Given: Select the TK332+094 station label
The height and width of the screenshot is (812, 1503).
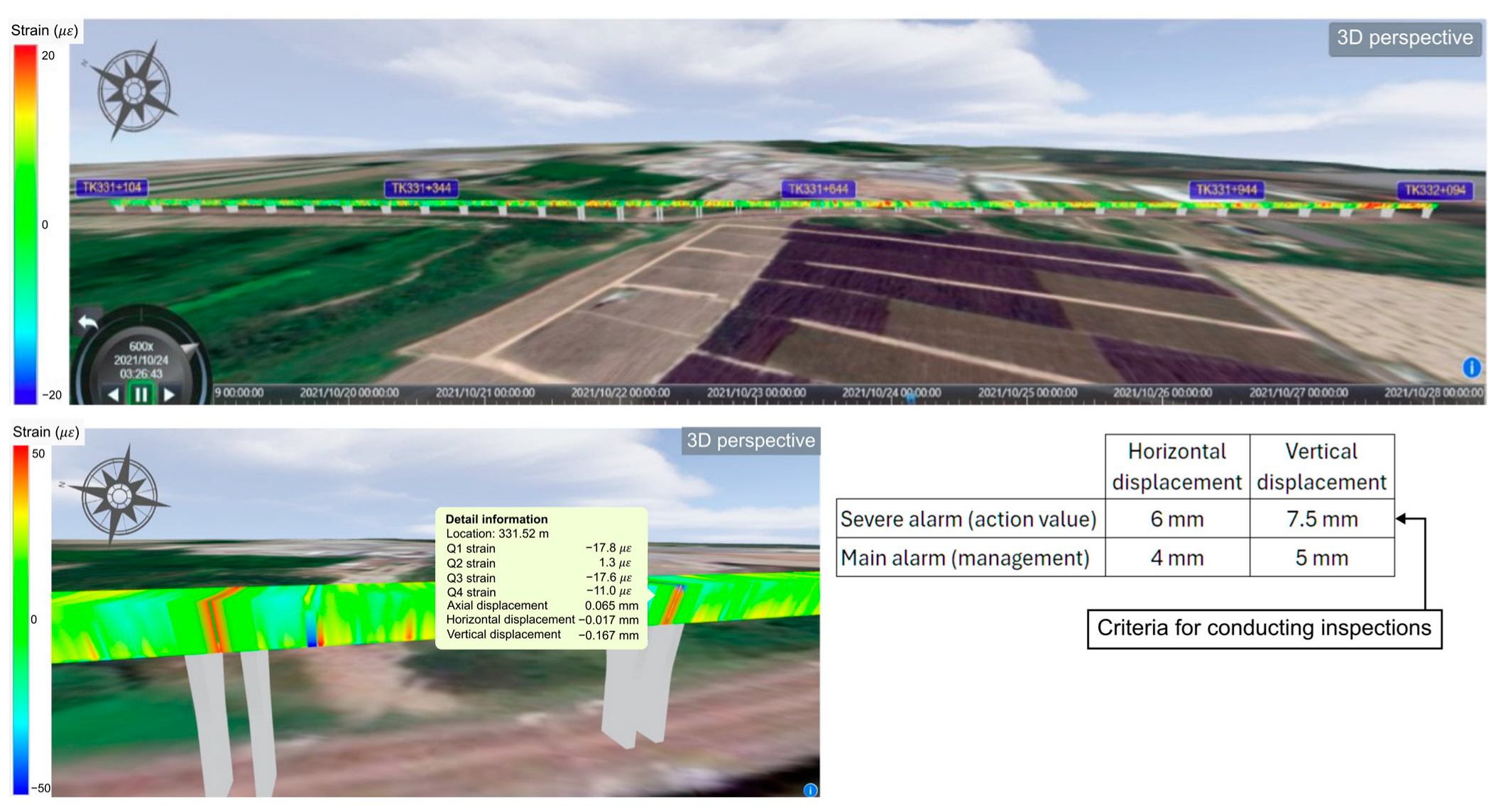Looking at the screenshot, I should coord(1434,190).
